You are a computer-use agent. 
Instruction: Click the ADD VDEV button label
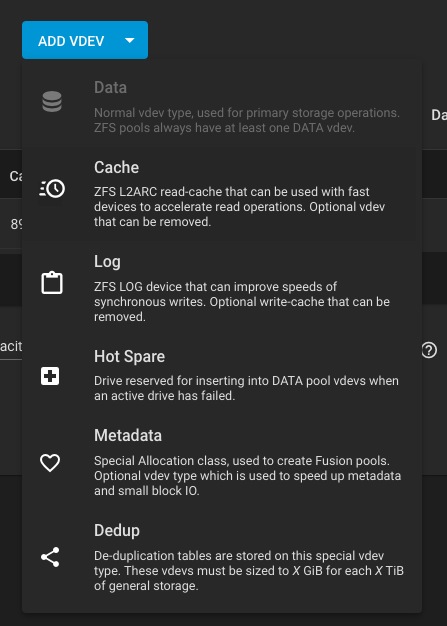point(71,41)
